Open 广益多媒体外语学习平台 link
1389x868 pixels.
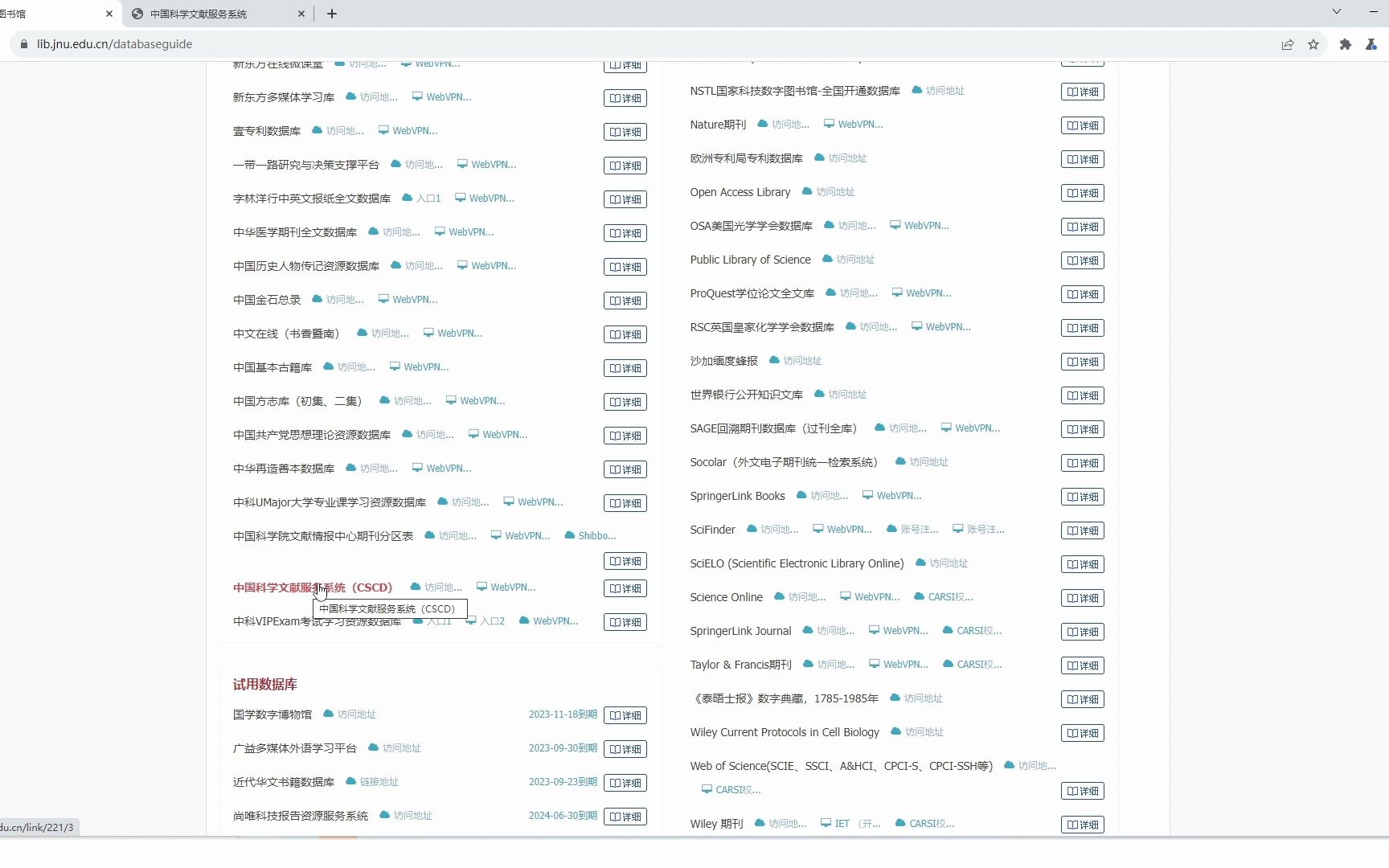coord(295,748)
